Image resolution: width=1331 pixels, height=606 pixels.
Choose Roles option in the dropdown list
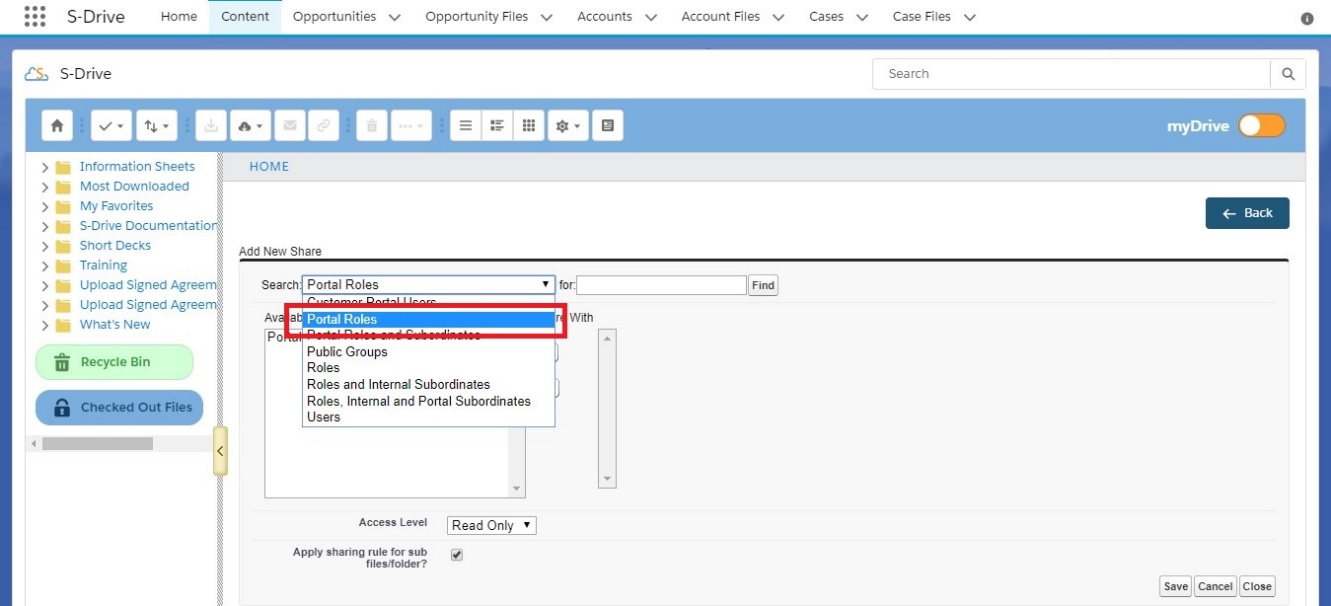pyautogui.click(x=429, y=368)
